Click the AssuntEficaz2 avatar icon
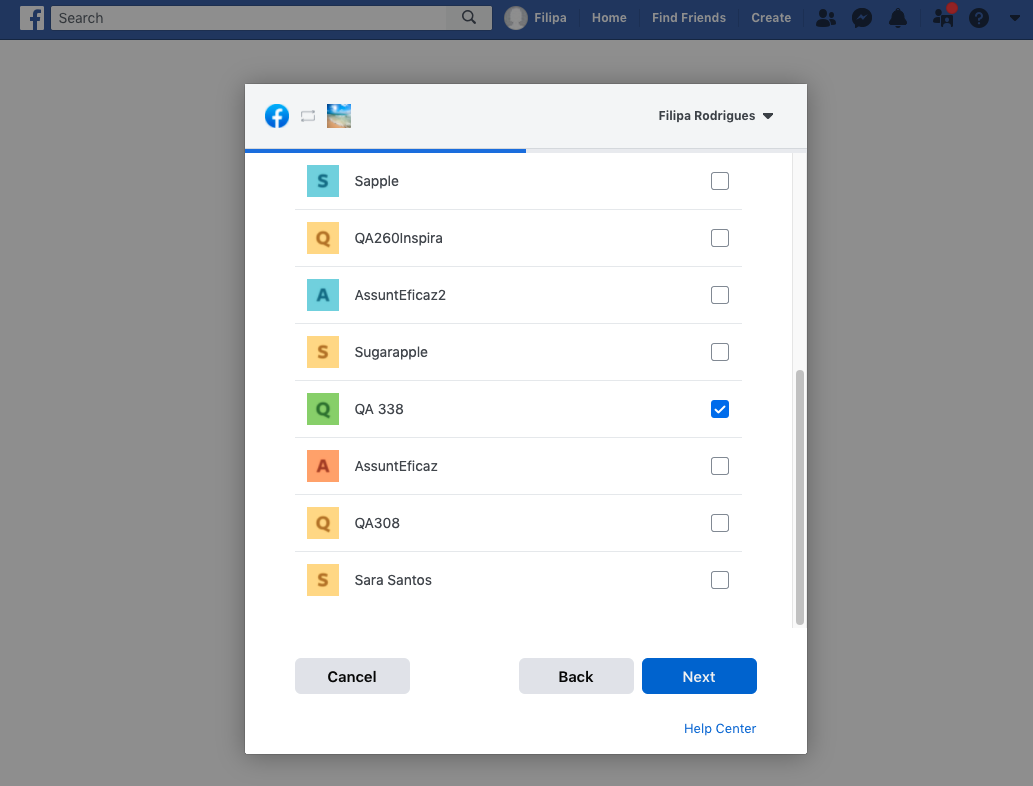Image resolution: width=1033 pixels, height=786 pixels. tap(323, 295)
